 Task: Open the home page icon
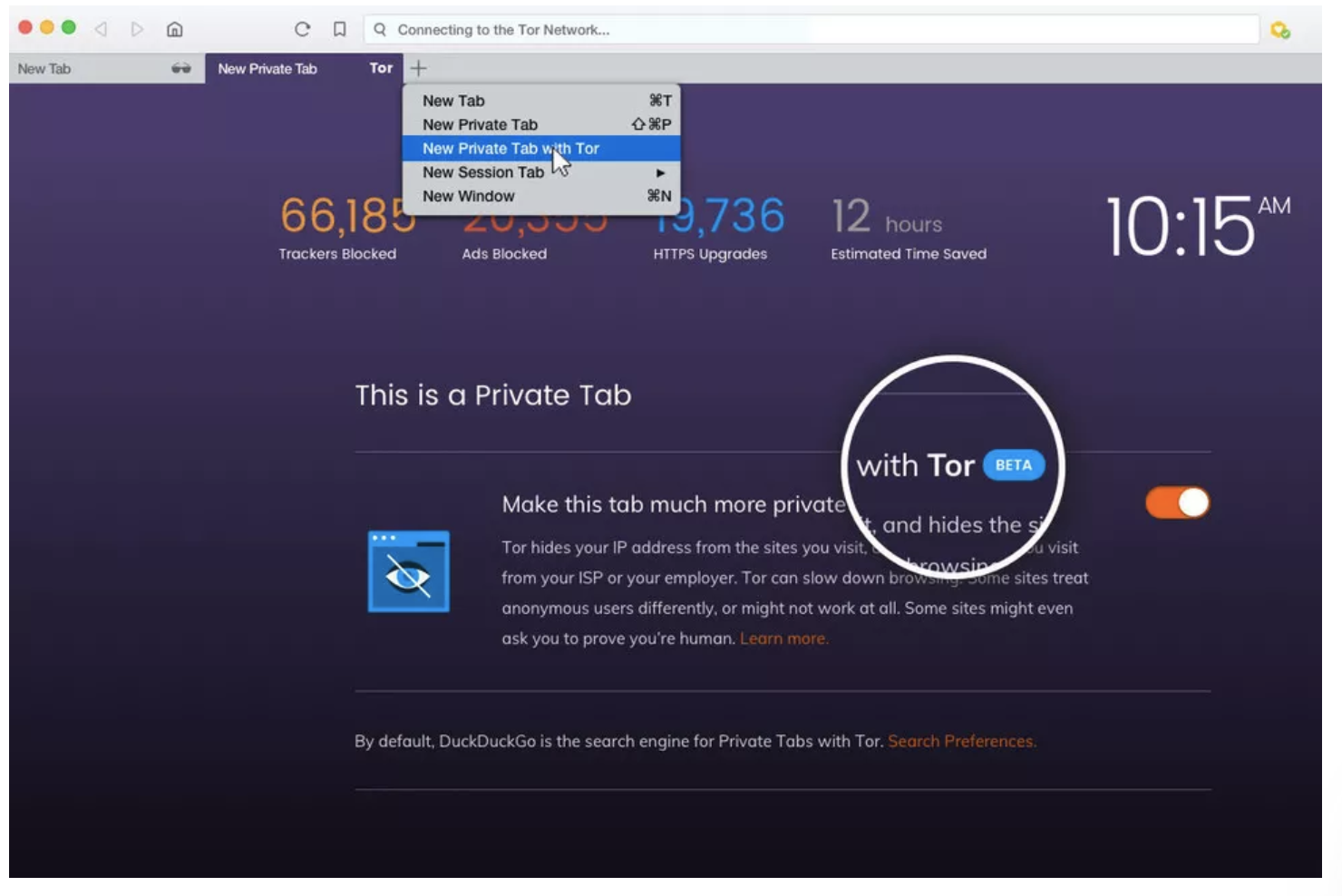[175, 29]
